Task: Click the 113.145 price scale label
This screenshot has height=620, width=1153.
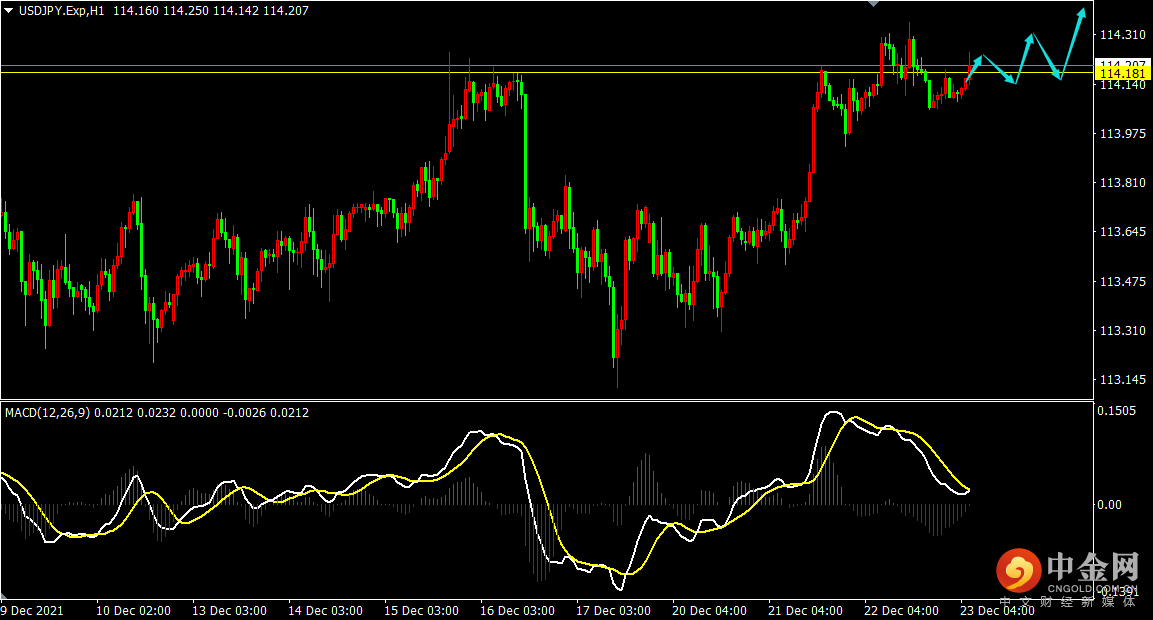Action: [1122, 380]
